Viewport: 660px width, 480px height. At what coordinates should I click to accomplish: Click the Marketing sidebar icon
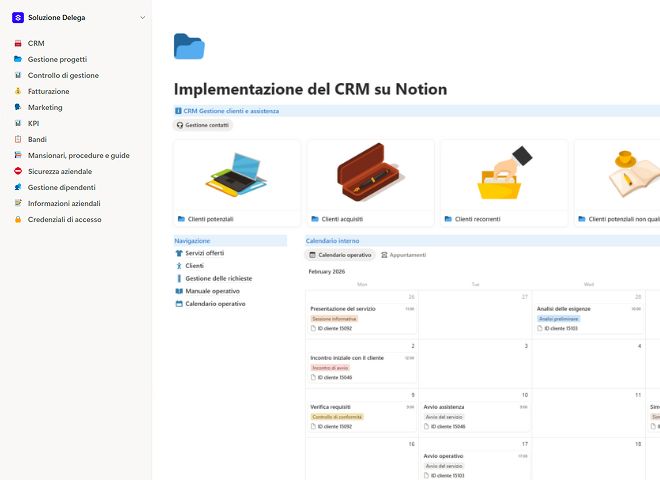tap(18, 107)
